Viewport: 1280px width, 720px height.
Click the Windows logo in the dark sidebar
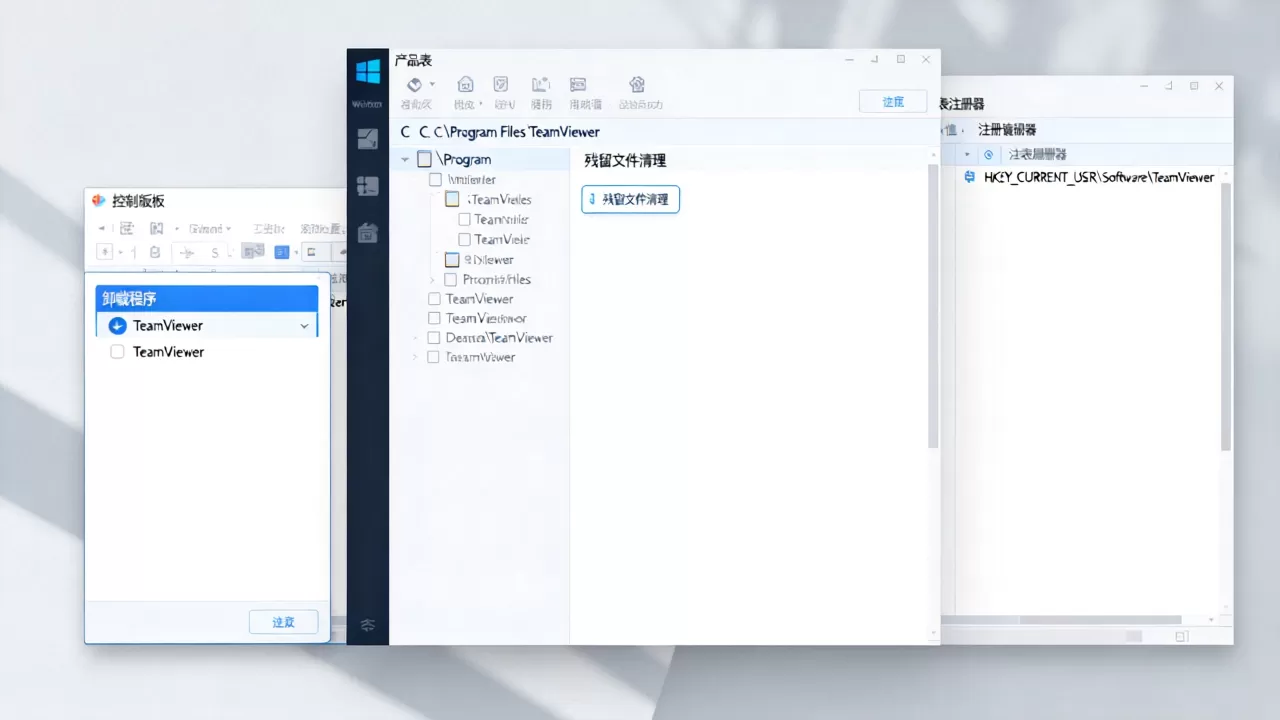368,72
